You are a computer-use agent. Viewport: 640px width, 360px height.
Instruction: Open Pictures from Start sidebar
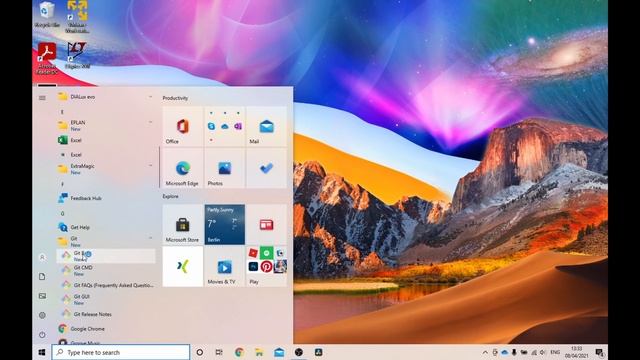point(42,296)
